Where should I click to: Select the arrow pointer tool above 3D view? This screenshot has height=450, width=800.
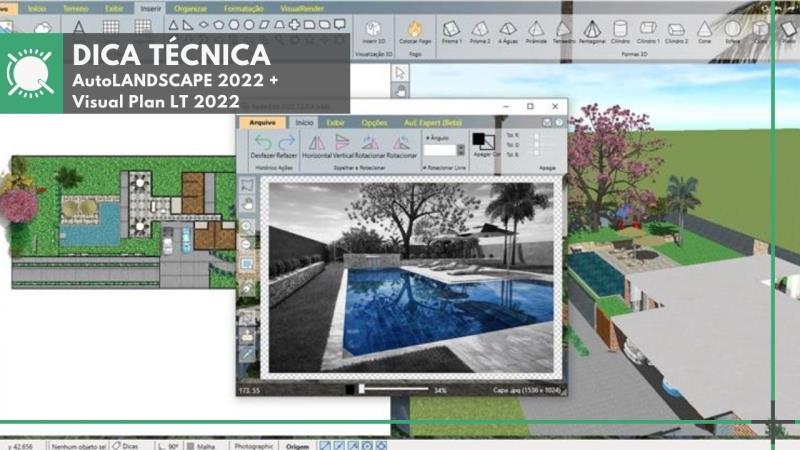400,73
